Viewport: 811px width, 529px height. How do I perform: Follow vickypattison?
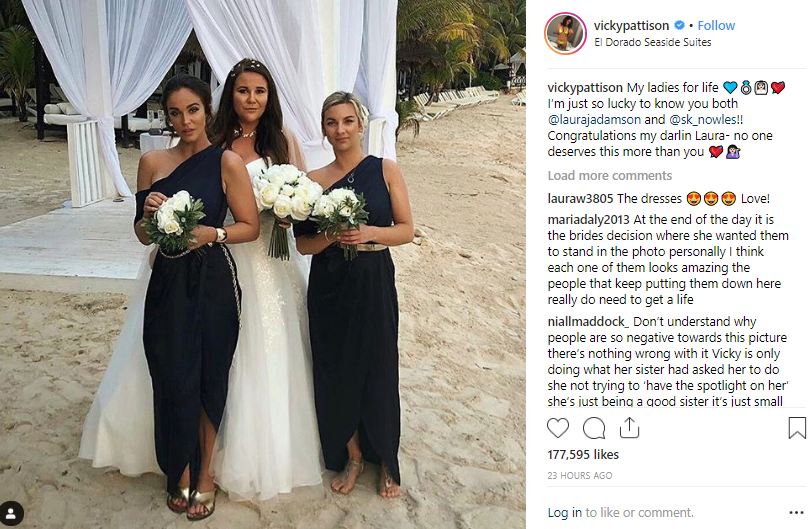716,25
